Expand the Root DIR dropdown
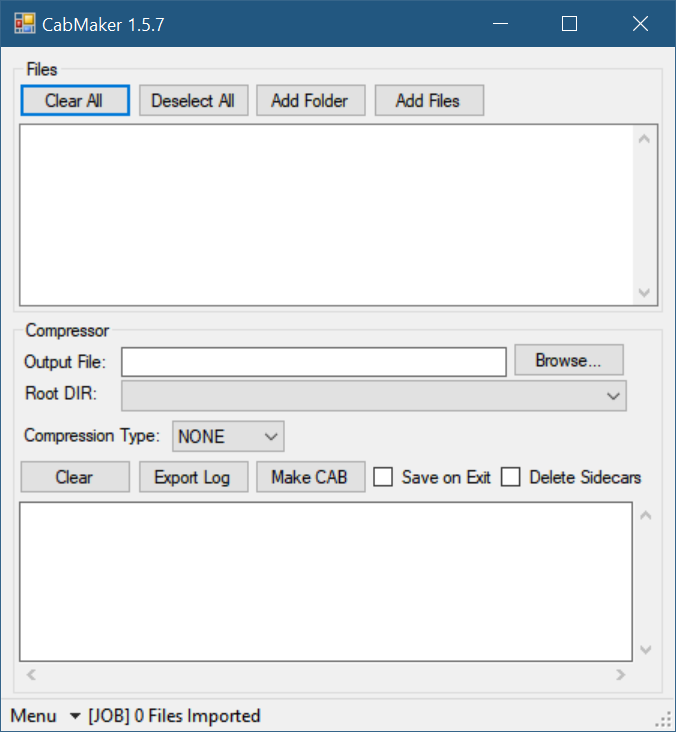Viewport: 676px width, 732px height. [613, 396]
